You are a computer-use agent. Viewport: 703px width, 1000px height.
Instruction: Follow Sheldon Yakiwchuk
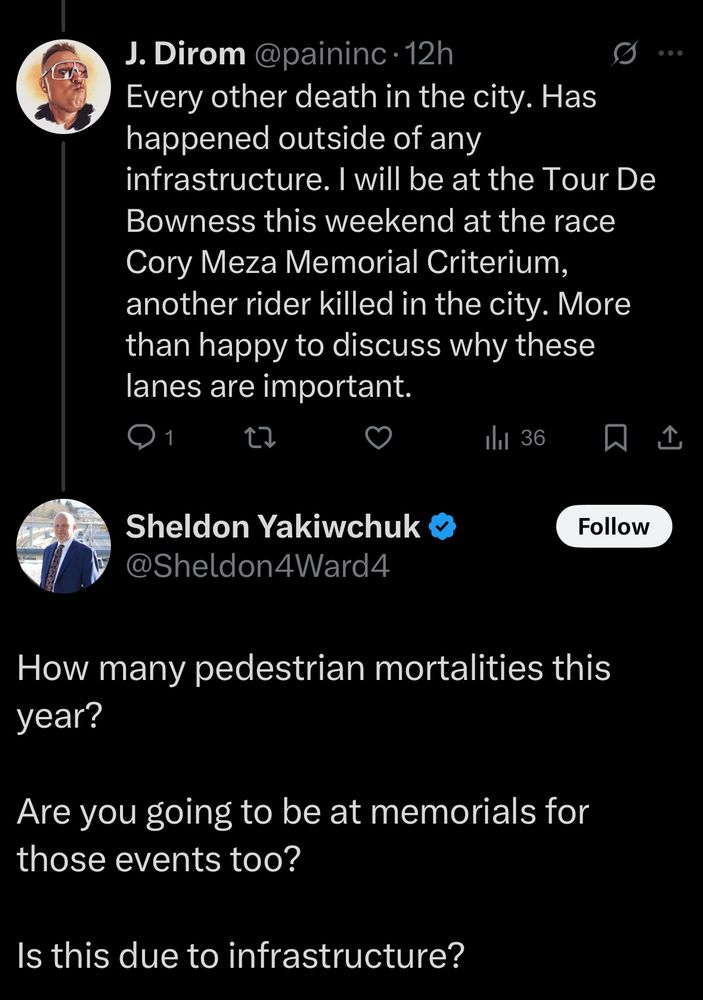point(613,526)
